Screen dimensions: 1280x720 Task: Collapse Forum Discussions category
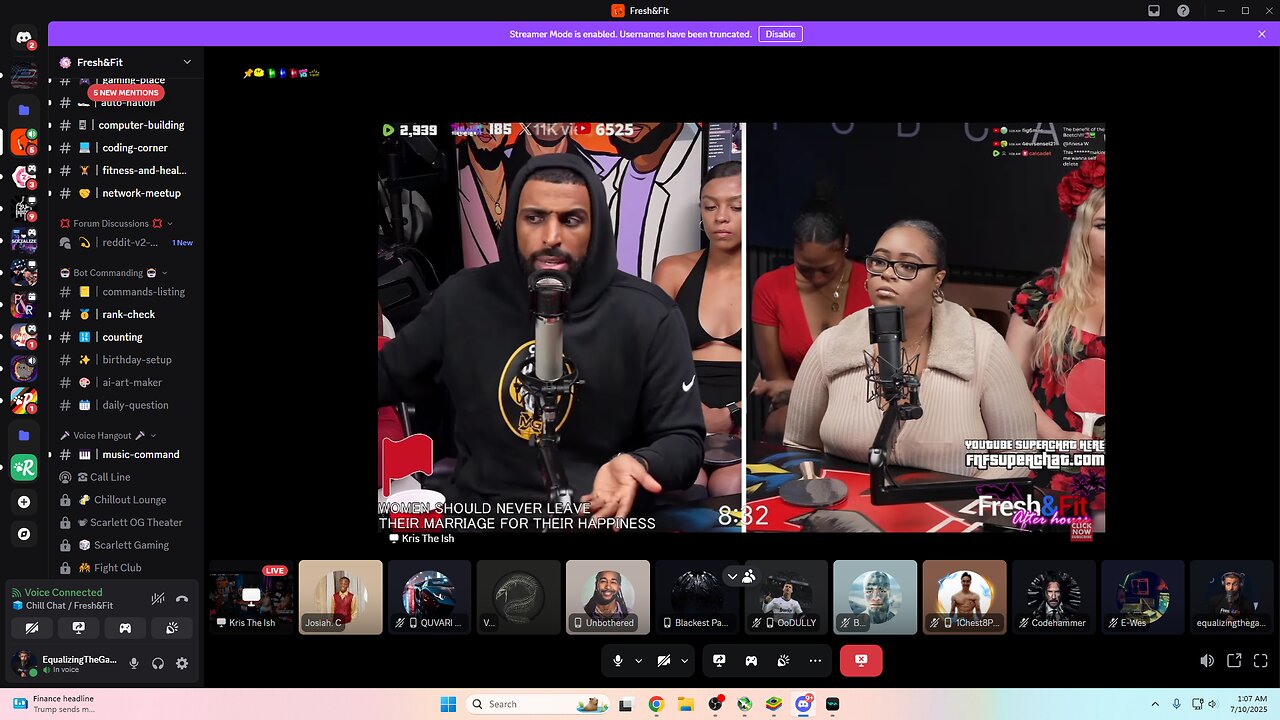(x=116, y=223)
